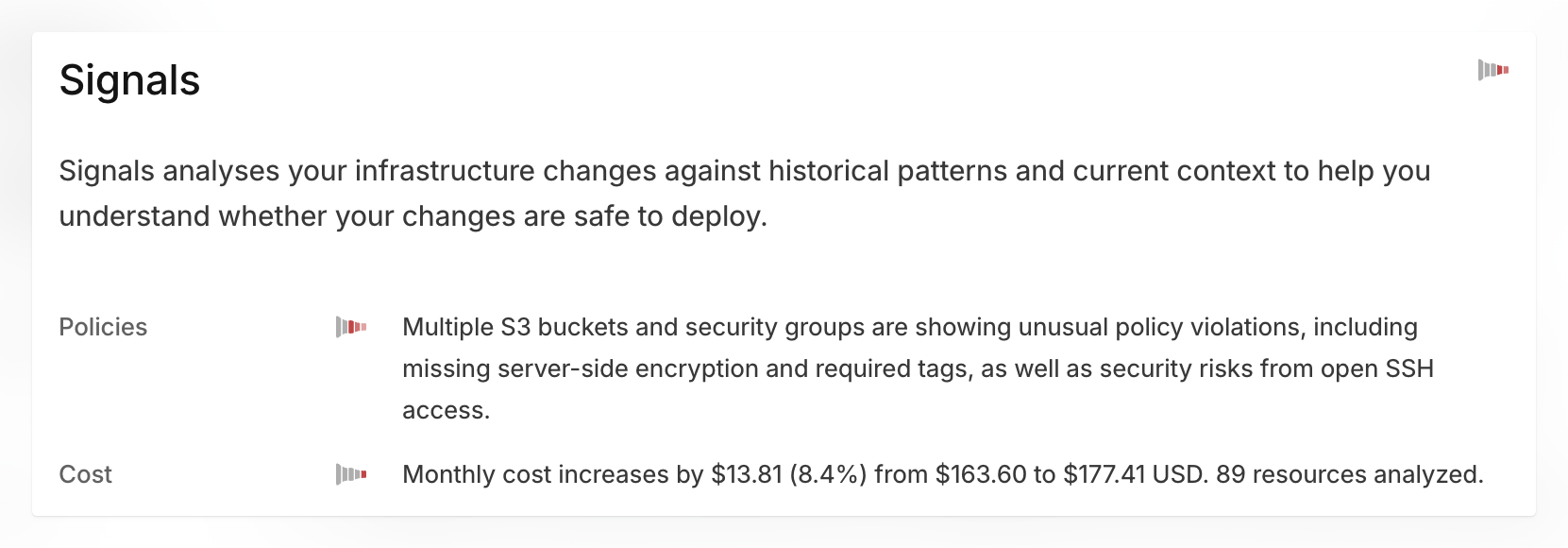1568x548 pixels.
Task: Click the (8.4%) percentage increase value
Action: click(828, 474)
